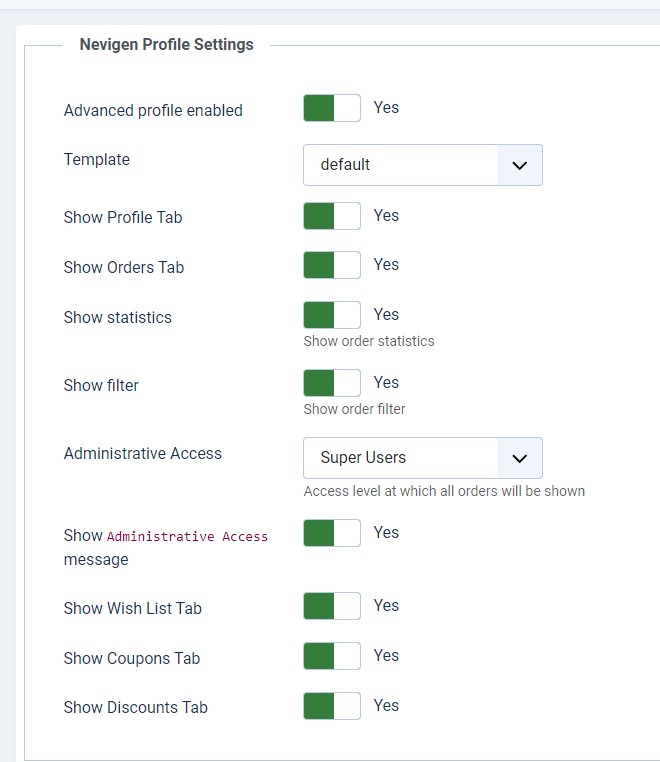Open the Template dropdown showing default
This screenshot has width=660, height=762.
pos(422,165)
